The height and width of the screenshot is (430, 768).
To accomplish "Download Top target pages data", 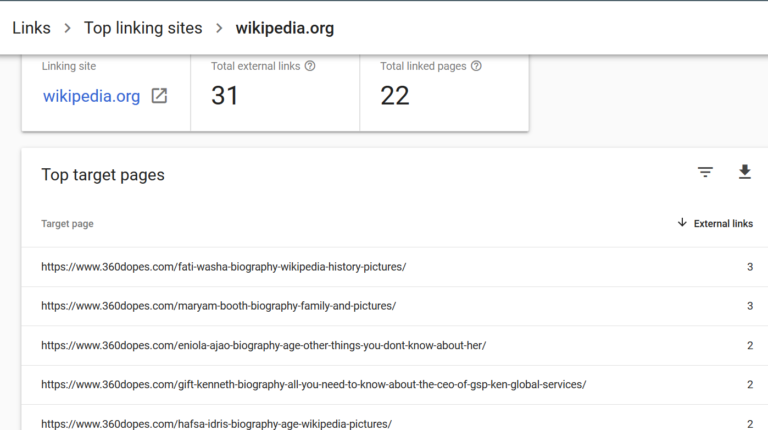I will (744, 172).
